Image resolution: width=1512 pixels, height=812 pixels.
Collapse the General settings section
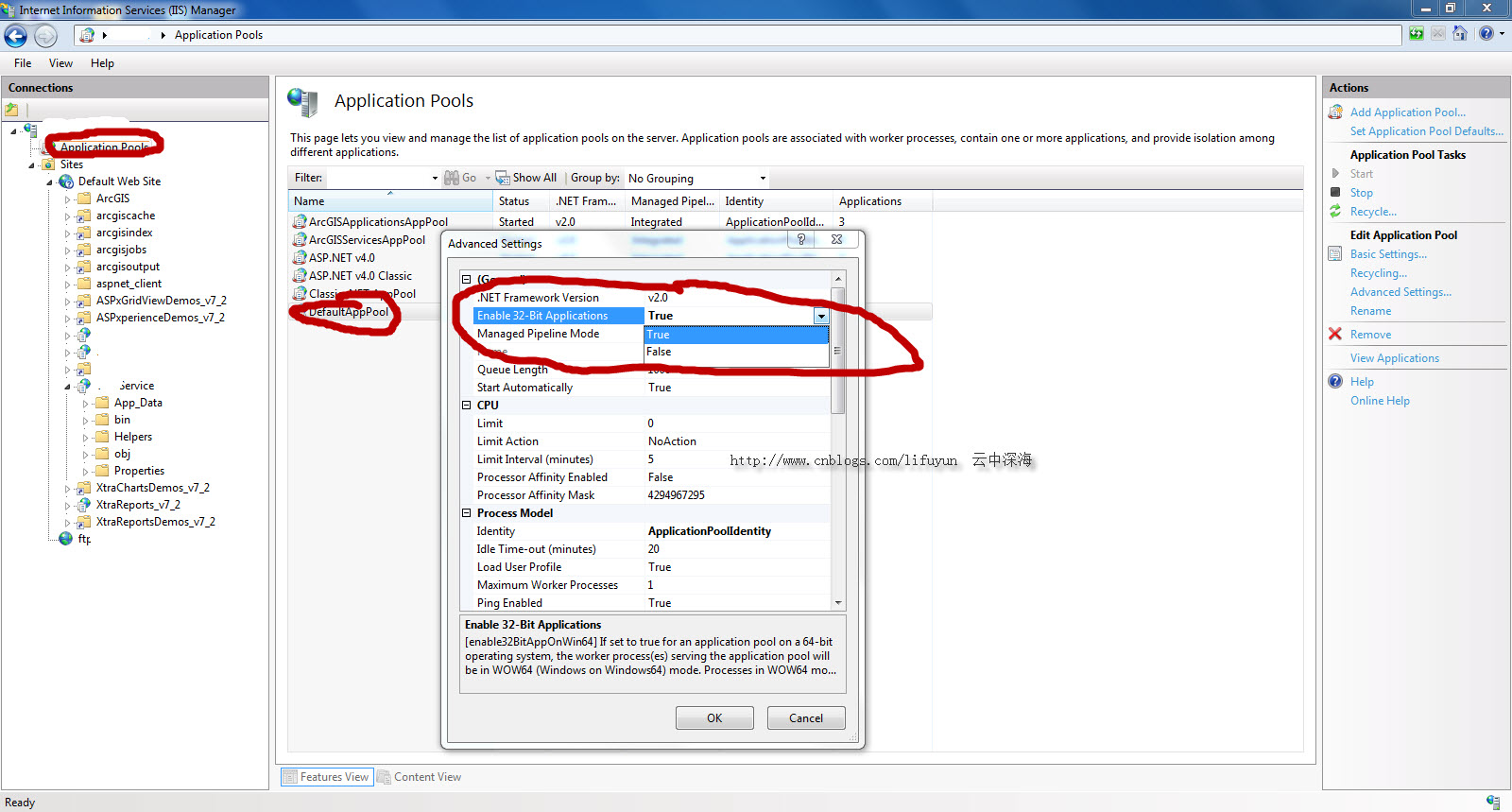pos(466,280)
